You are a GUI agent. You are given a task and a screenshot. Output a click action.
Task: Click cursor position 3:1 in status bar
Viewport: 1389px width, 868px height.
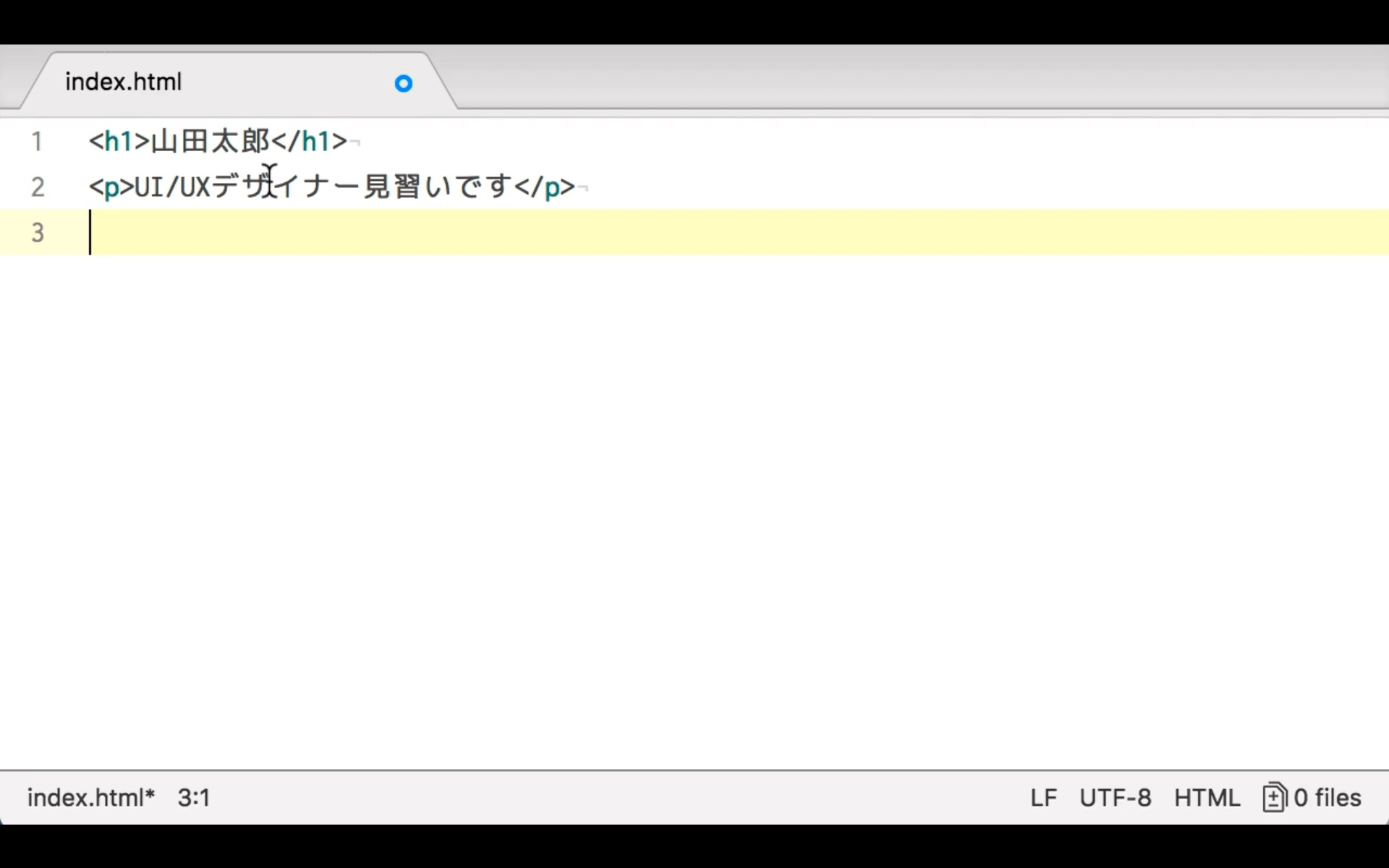point(194,798)
